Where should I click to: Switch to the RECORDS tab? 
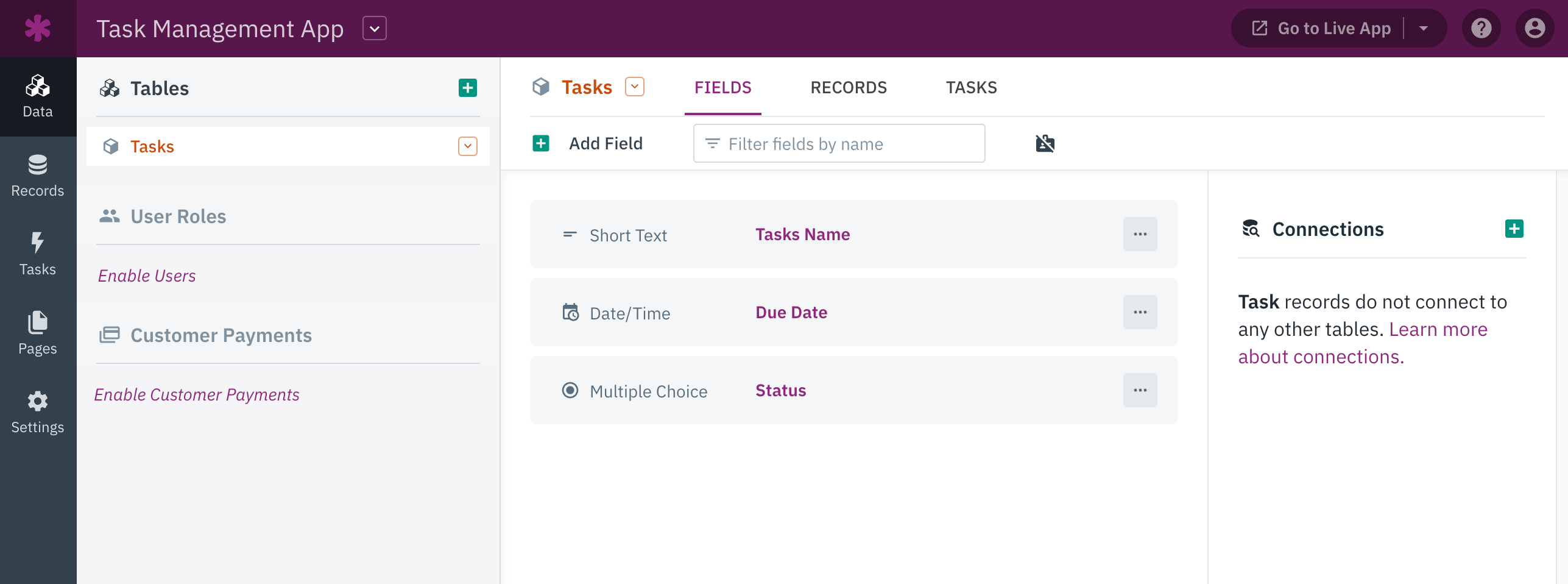pyautogui.click(x=848, y=88)
